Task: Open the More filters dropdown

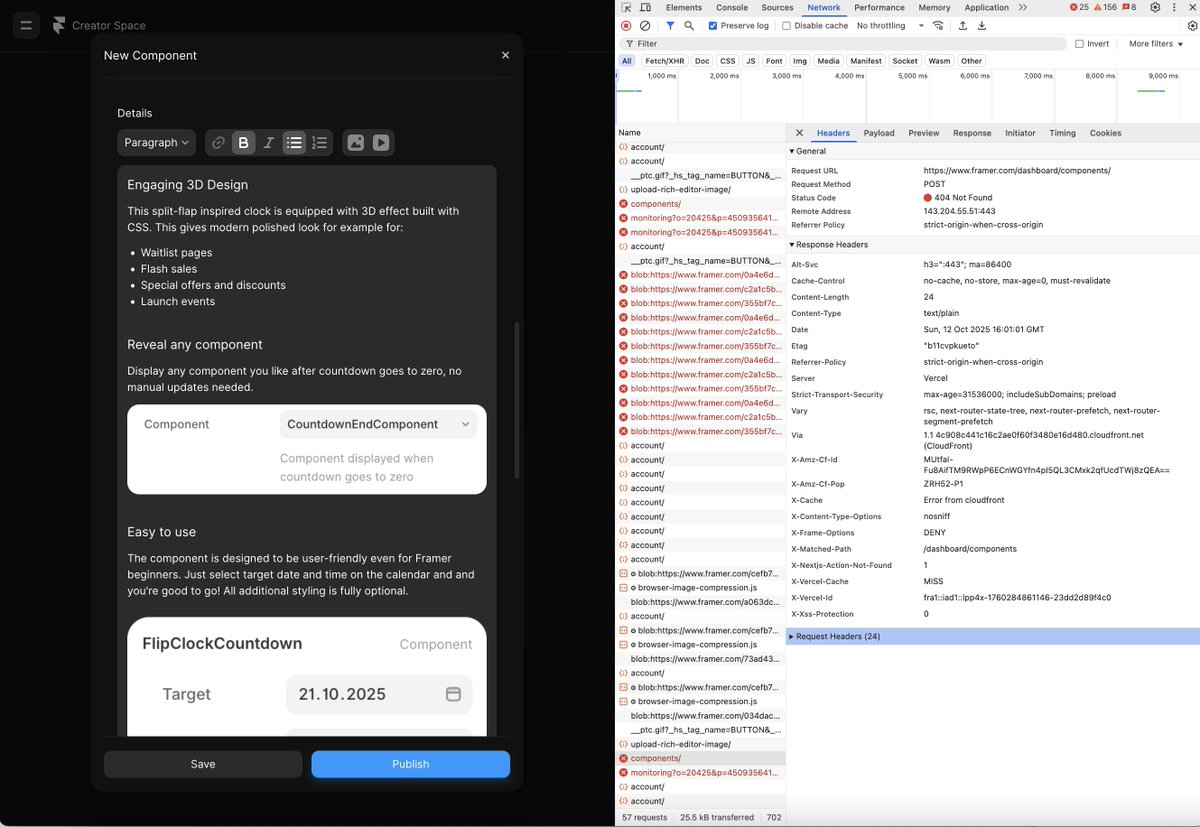Action: pos(1156,44)
